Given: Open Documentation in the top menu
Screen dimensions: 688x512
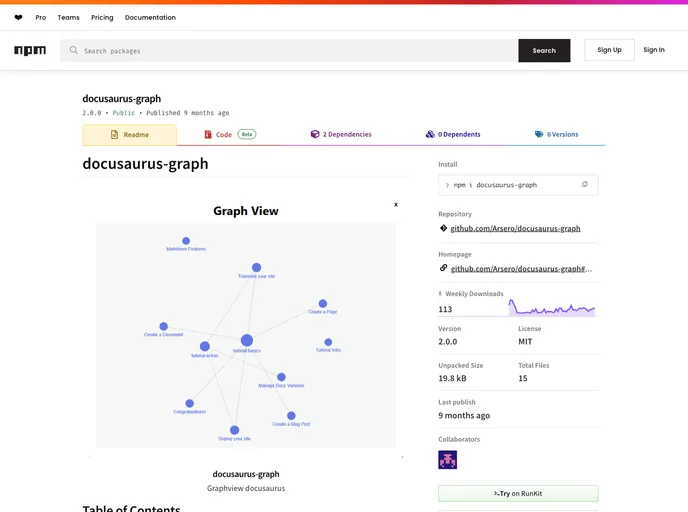Looking at the screenshot, I should pyautogui.click(x=150, y=18).
